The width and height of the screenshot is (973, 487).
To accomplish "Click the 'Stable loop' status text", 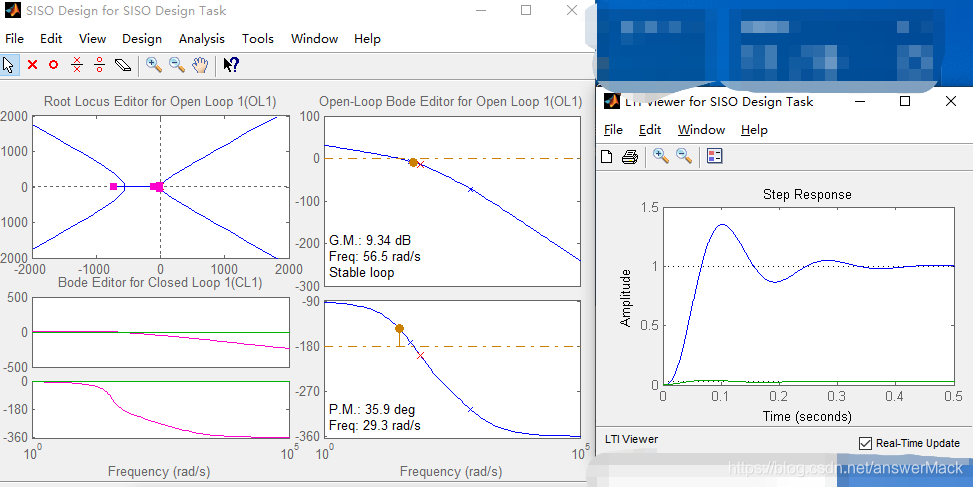I will (362, 273).
